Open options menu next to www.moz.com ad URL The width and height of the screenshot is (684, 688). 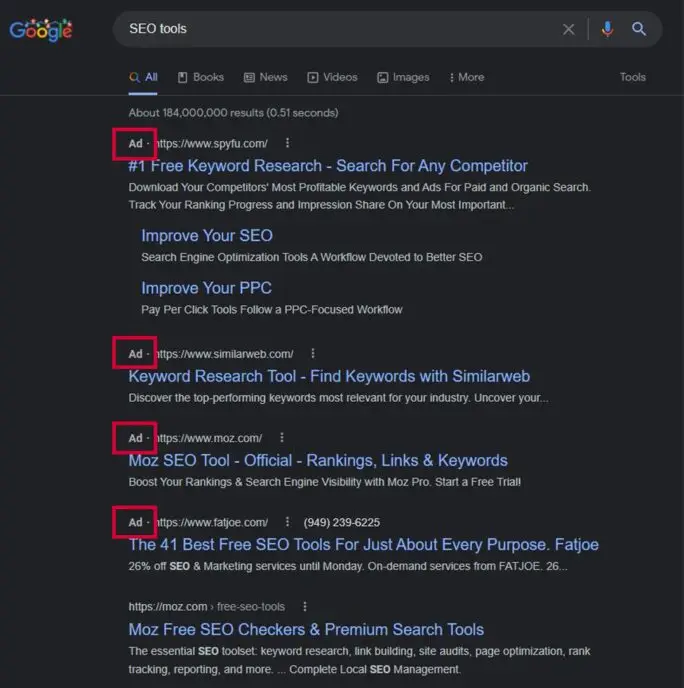click(282, 437)
